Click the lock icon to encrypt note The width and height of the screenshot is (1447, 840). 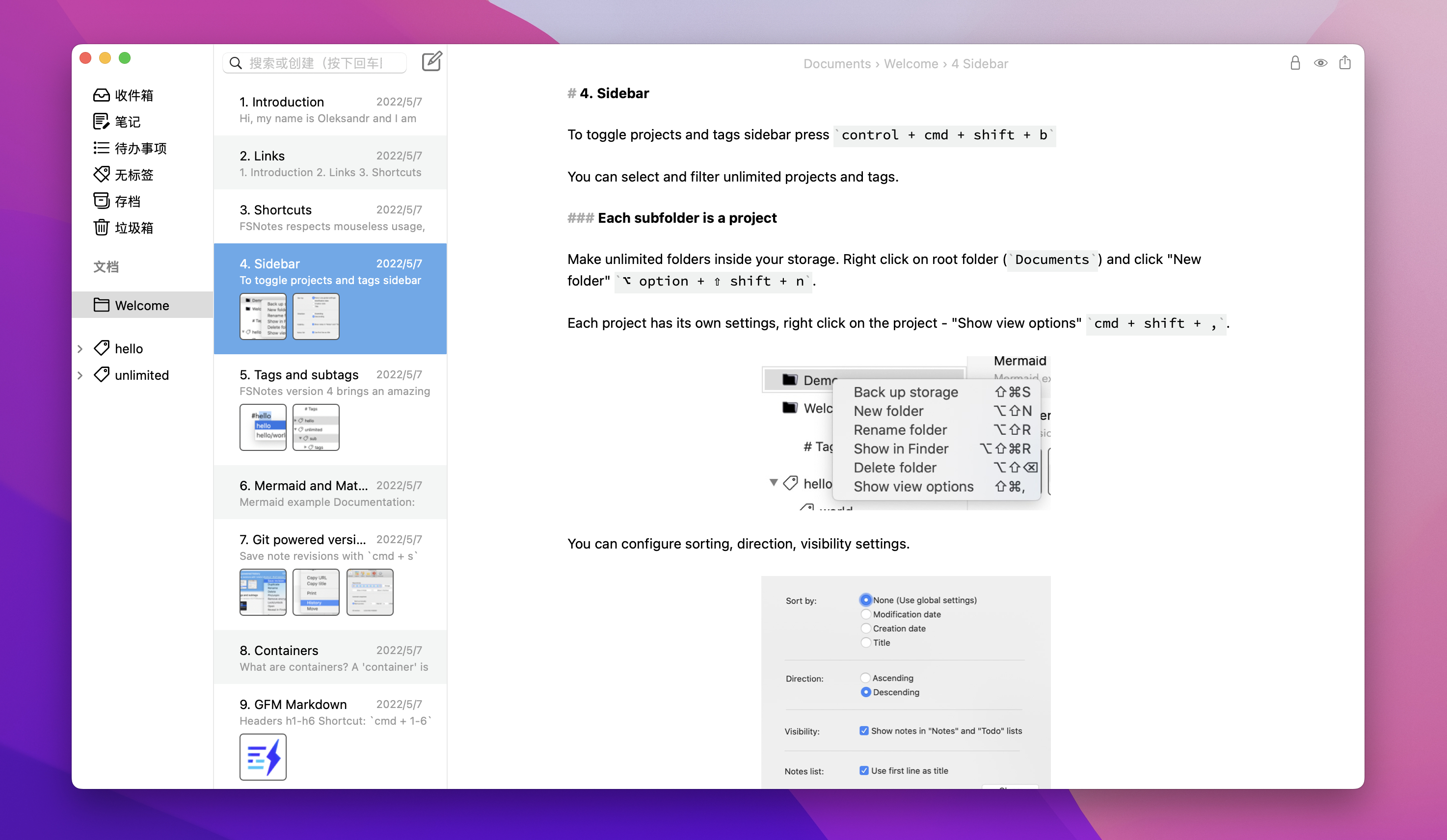(1294, 63)
